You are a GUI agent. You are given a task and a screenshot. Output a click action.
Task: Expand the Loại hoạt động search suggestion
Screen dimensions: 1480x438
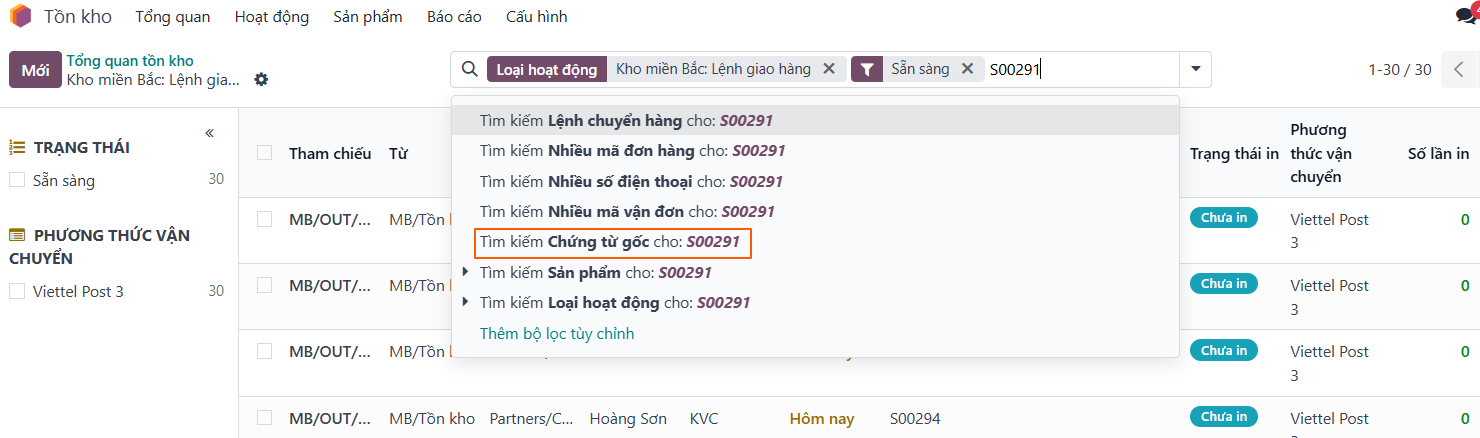pyautogui.click(x=465, y=302)
